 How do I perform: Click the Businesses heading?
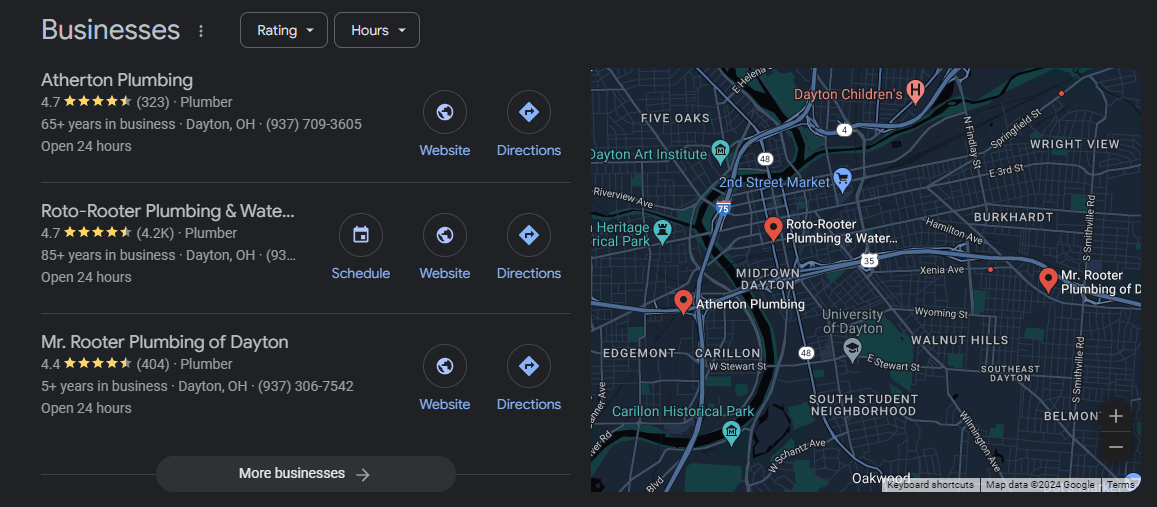[x=111, y=30]
